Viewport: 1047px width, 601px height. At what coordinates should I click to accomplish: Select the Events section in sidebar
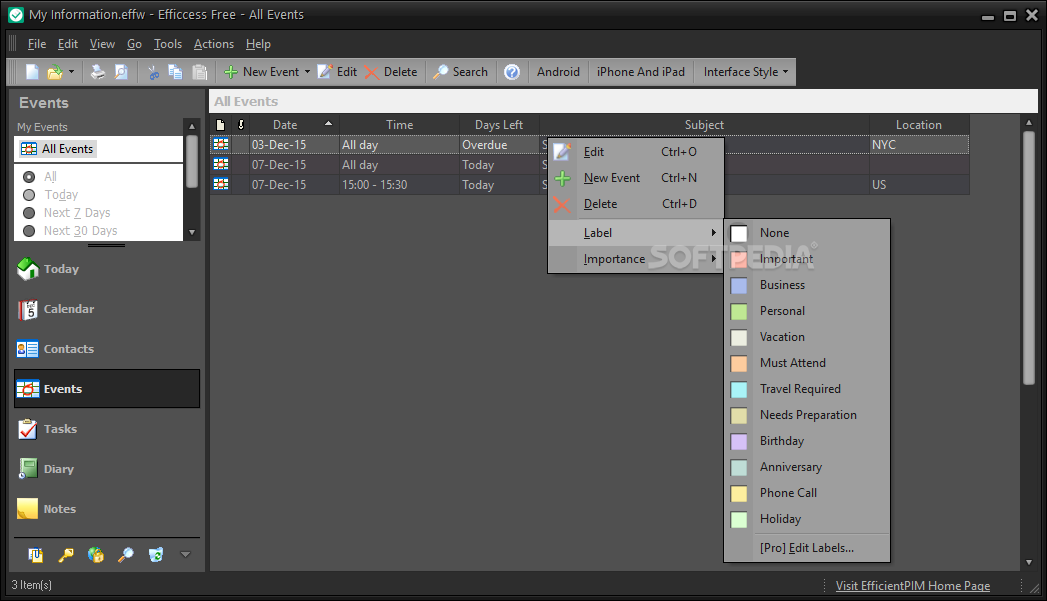[x=107, y=389]
